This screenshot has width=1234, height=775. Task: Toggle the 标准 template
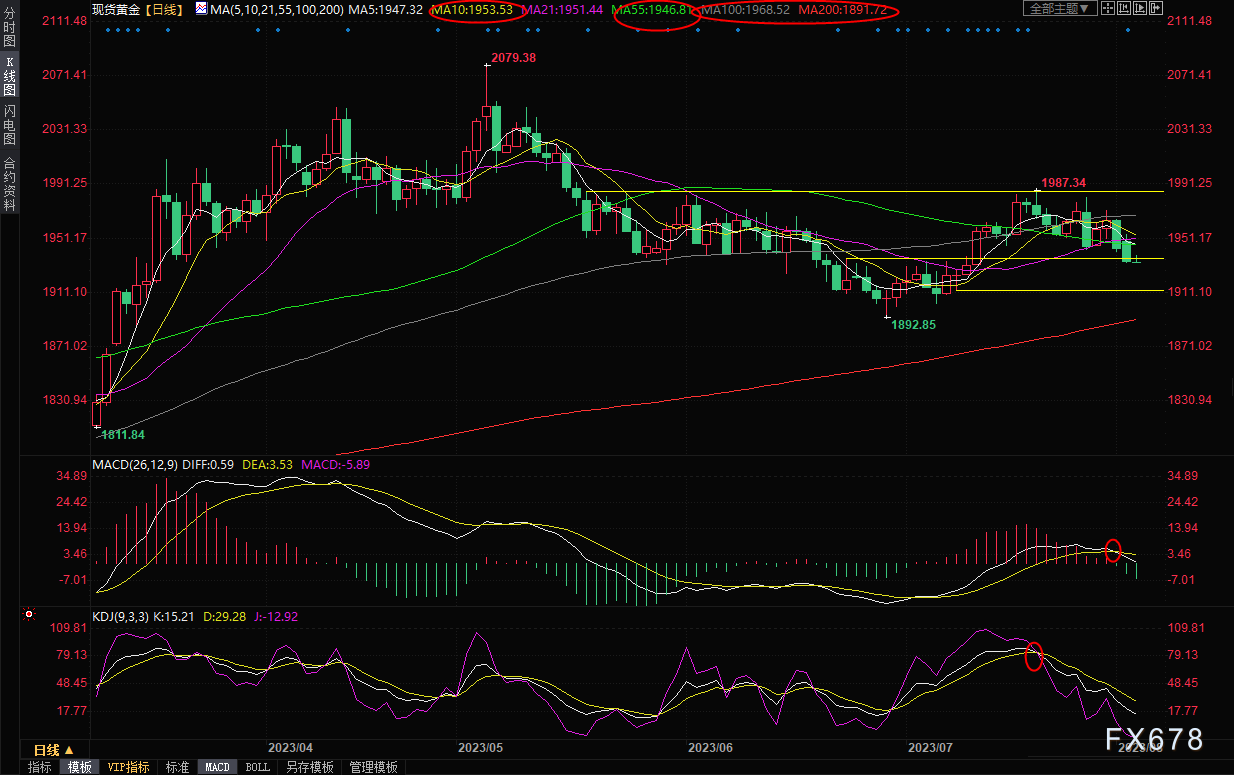[x=176, y=767]
